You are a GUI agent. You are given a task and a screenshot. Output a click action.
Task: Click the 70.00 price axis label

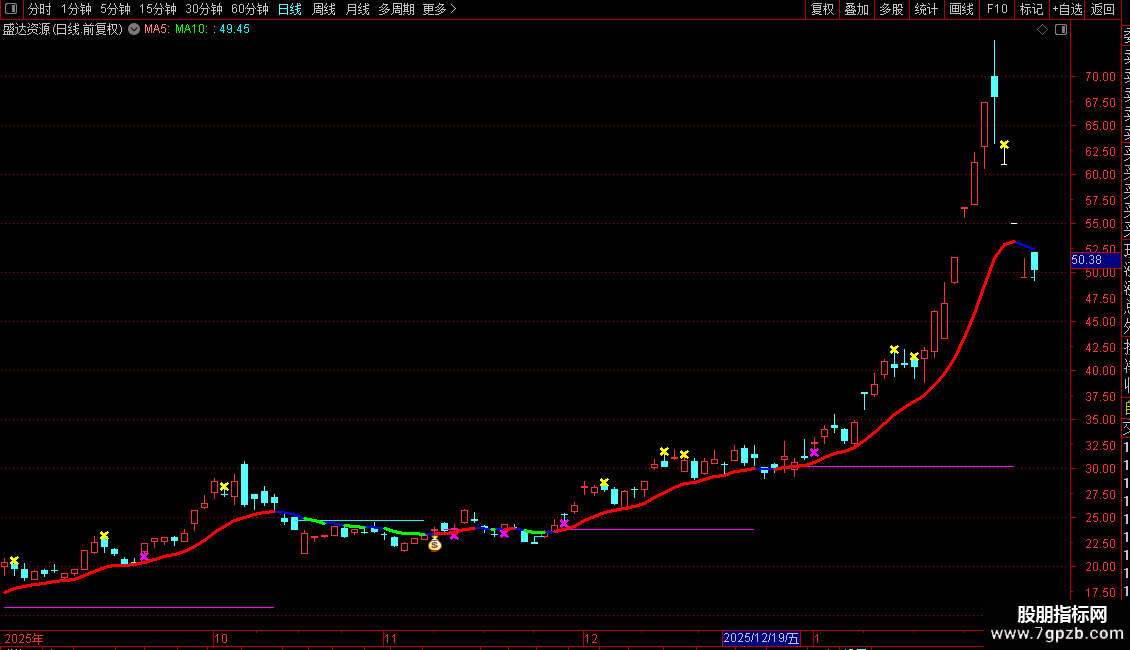pos(1100,76)
